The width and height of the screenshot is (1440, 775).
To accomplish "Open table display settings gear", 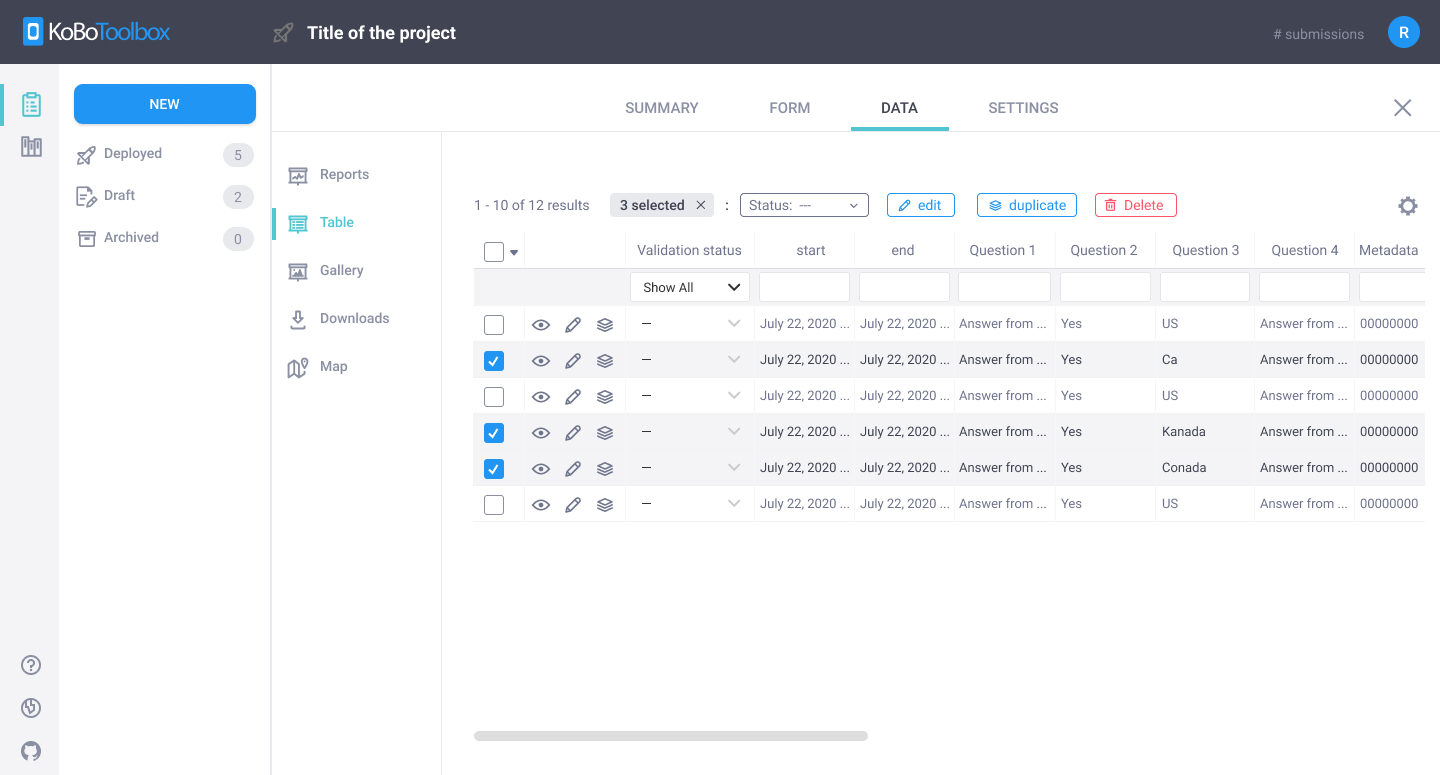I will point(1408,205).
